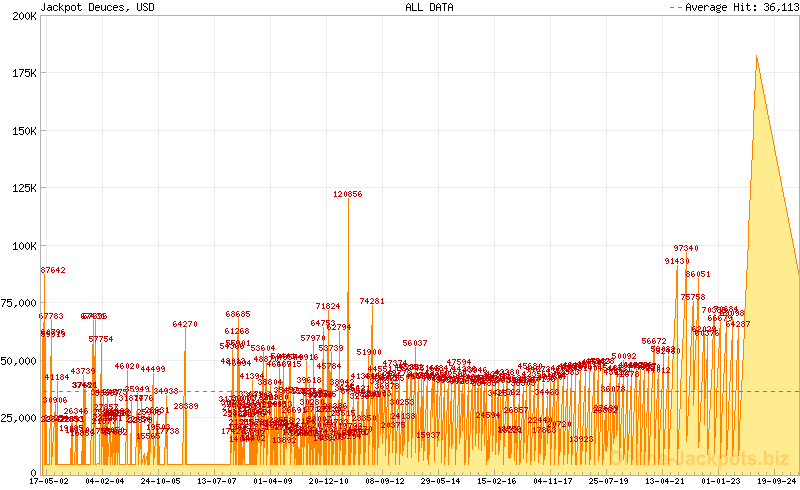Click the 25K y-axis label
The height and width of the screenshot is (490, 800).
click(24, 418)
